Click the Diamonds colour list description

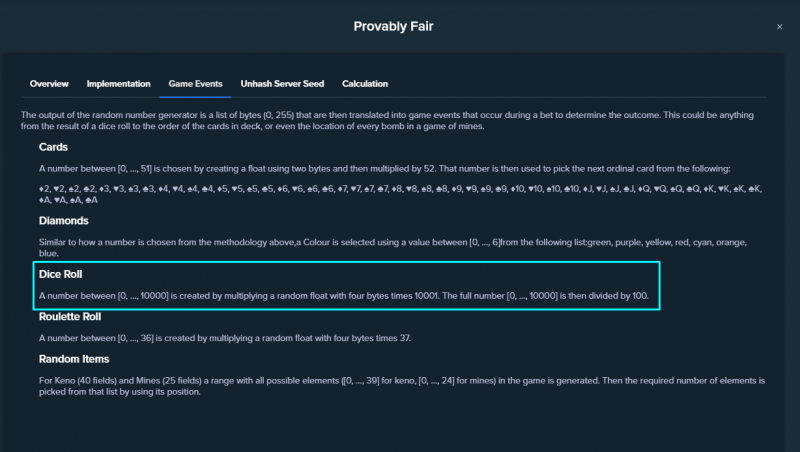pos(393,247)
